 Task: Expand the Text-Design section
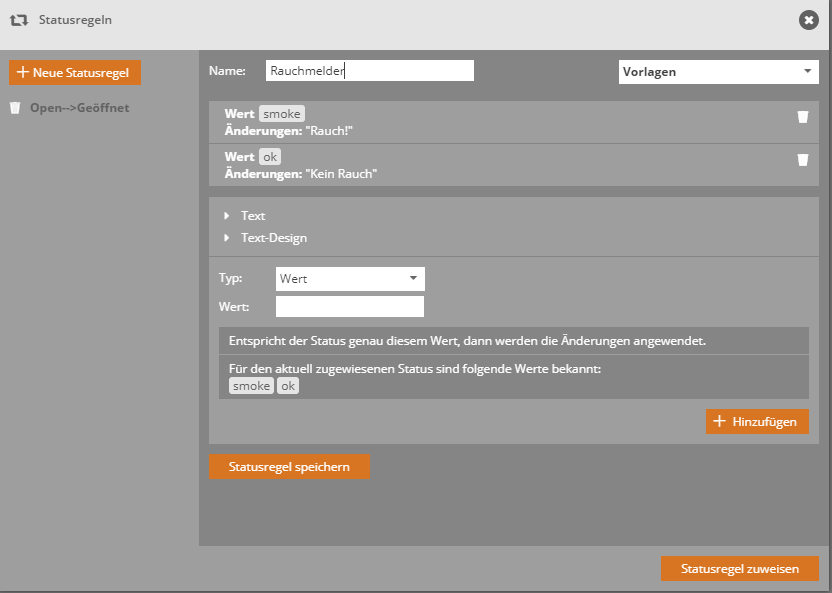click(273, 238)
